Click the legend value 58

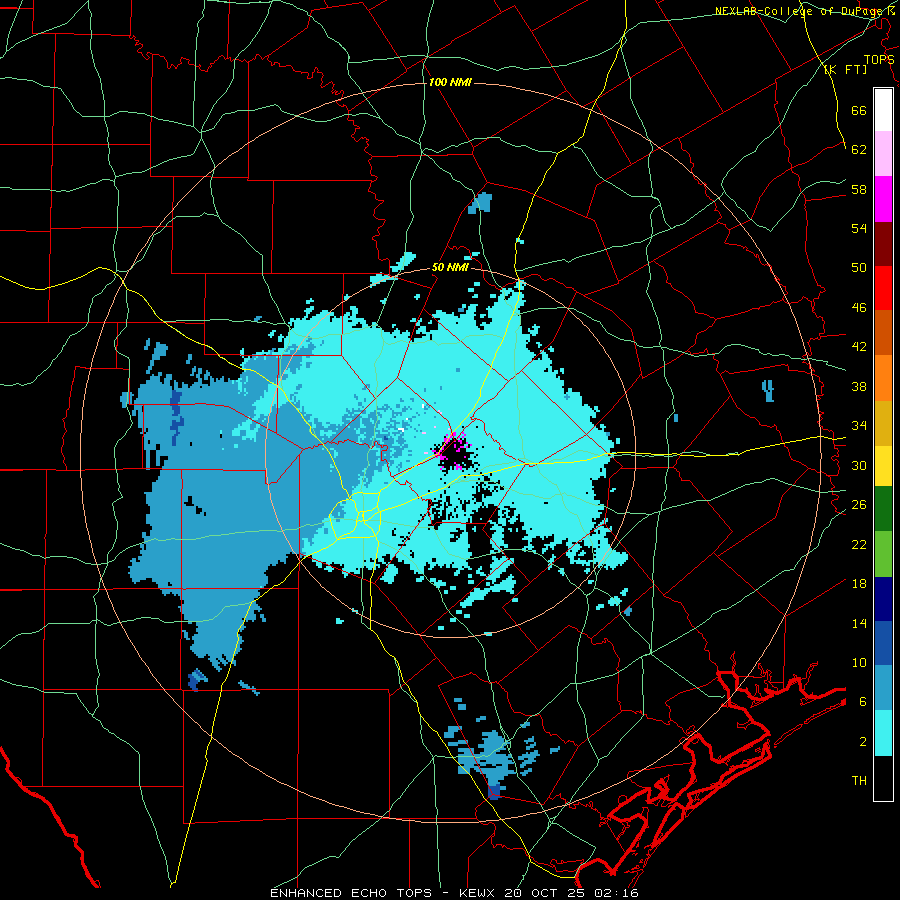coord(859,189)
